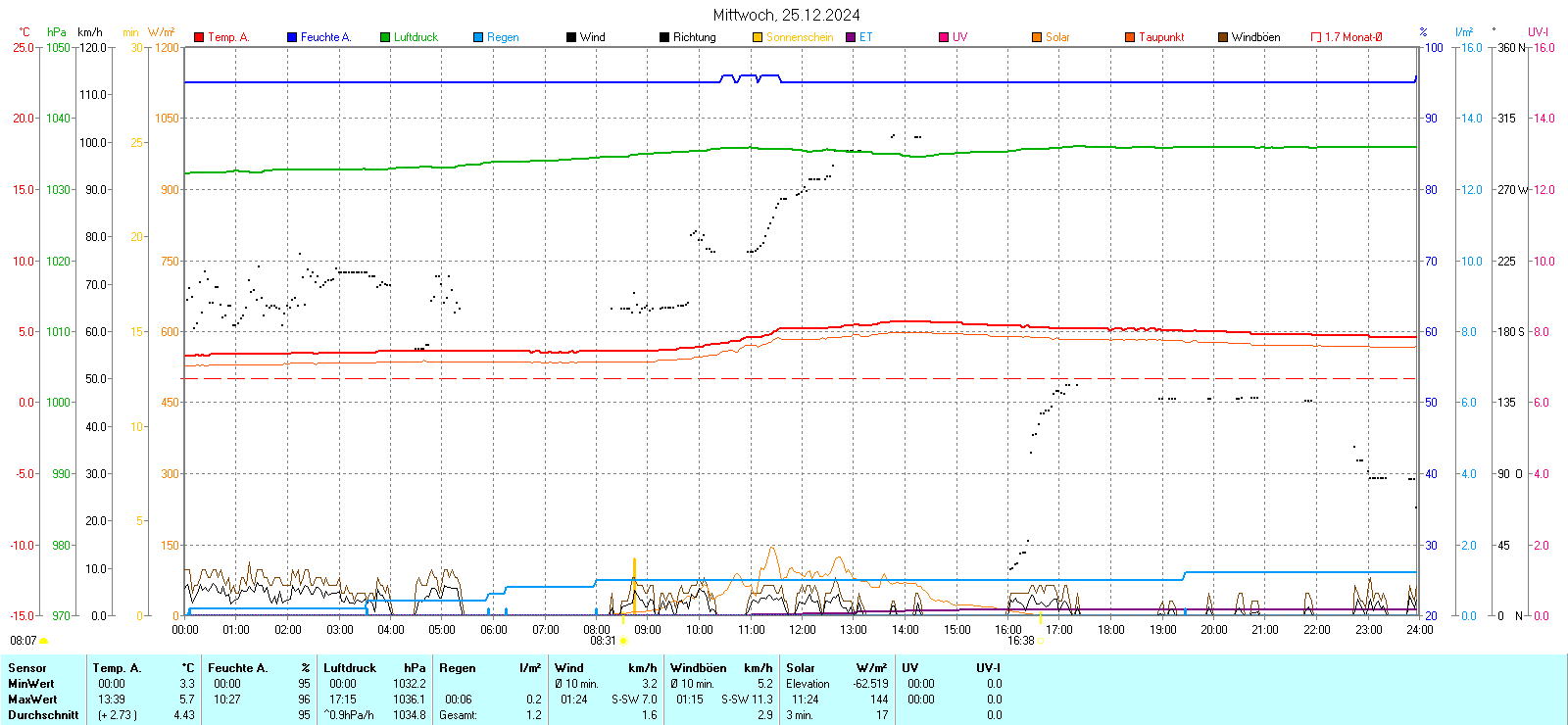Screen dimensions: 1568x725
Task: Click the yellow Sonnenschein legend square
Action: (758, 37)
